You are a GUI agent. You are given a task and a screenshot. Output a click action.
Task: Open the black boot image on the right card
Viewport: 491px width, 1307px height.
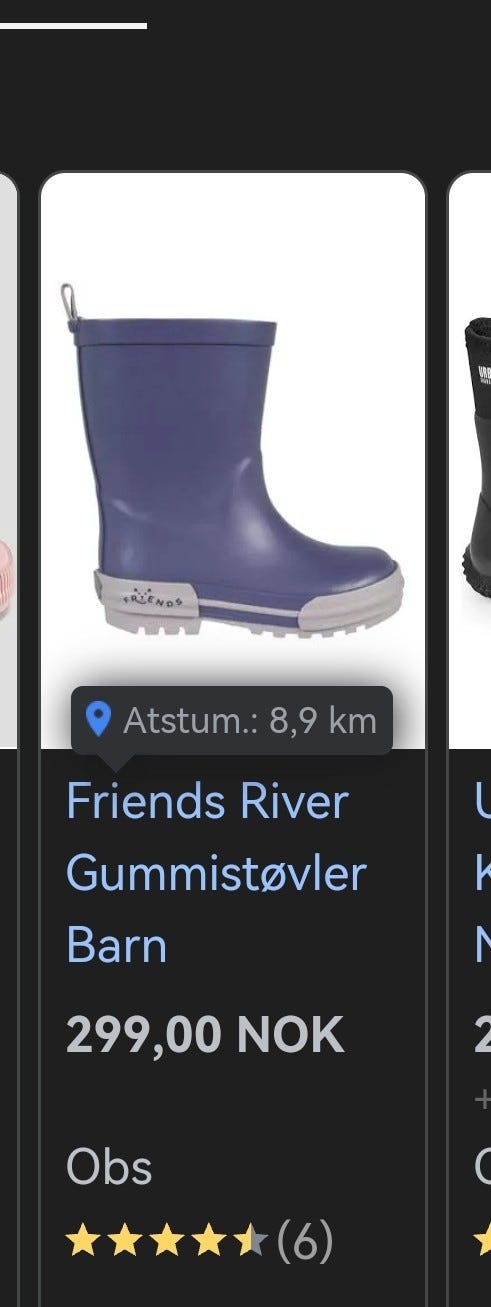[x=478, y=461]
